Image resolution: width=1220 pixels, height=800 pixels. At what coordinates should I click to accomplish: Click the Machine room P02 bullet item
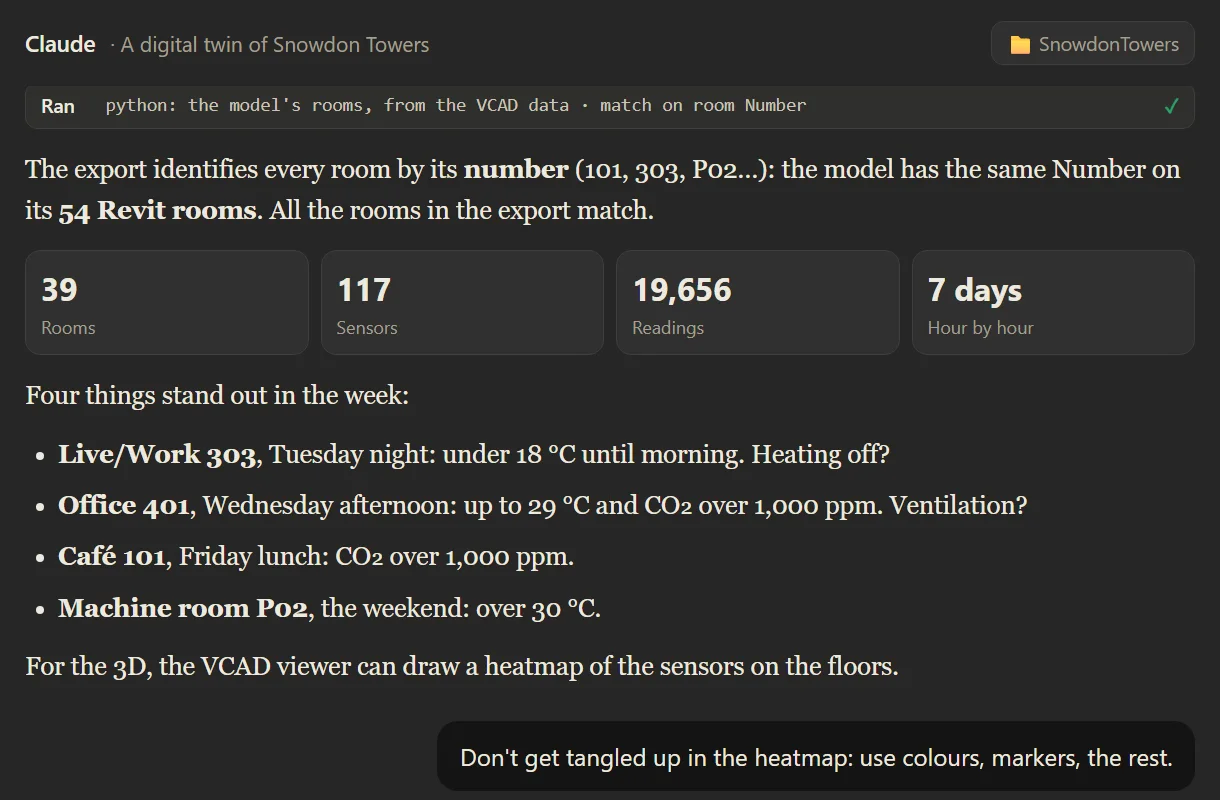coord(330,608)
